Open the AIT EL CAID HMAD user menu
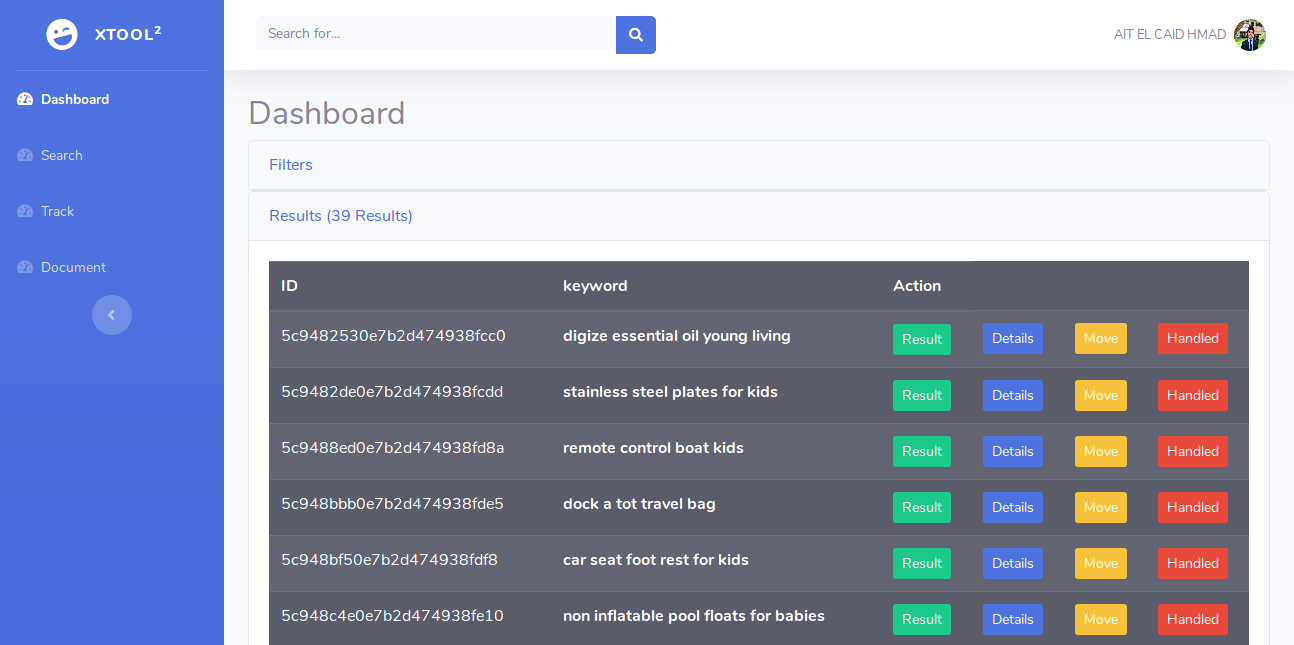Viewport: 1294px width, 645px height. coord(1169,35)
